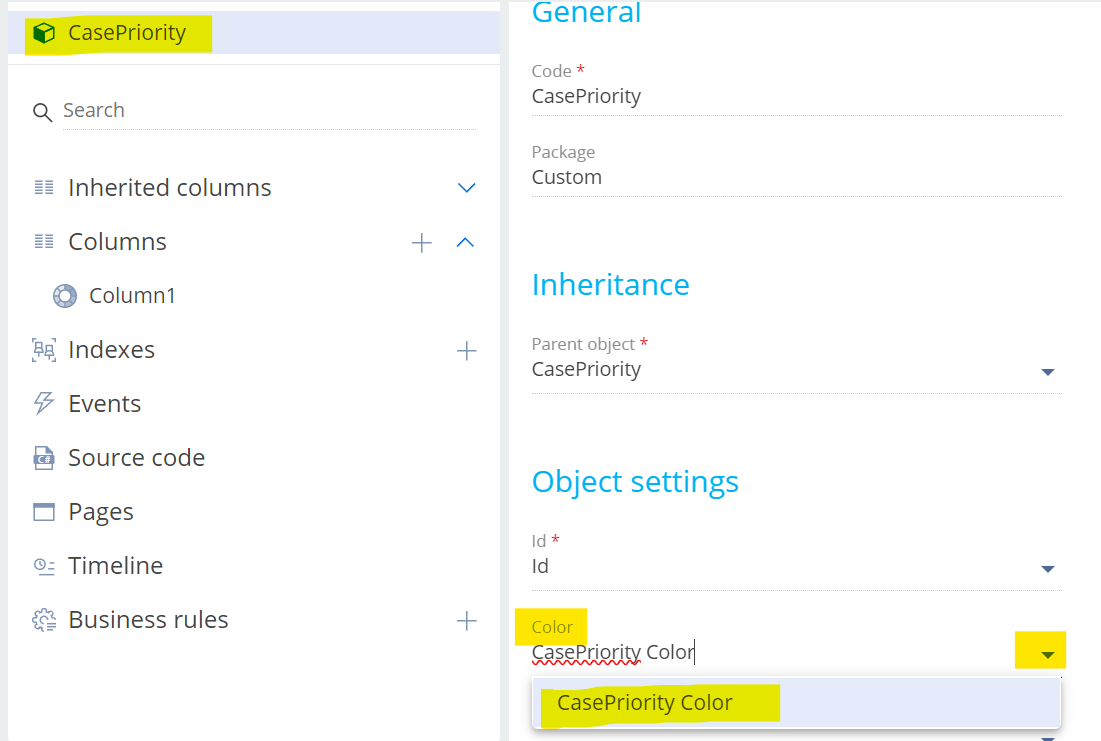
Task: Click the Source code icon
Action: 41,457
